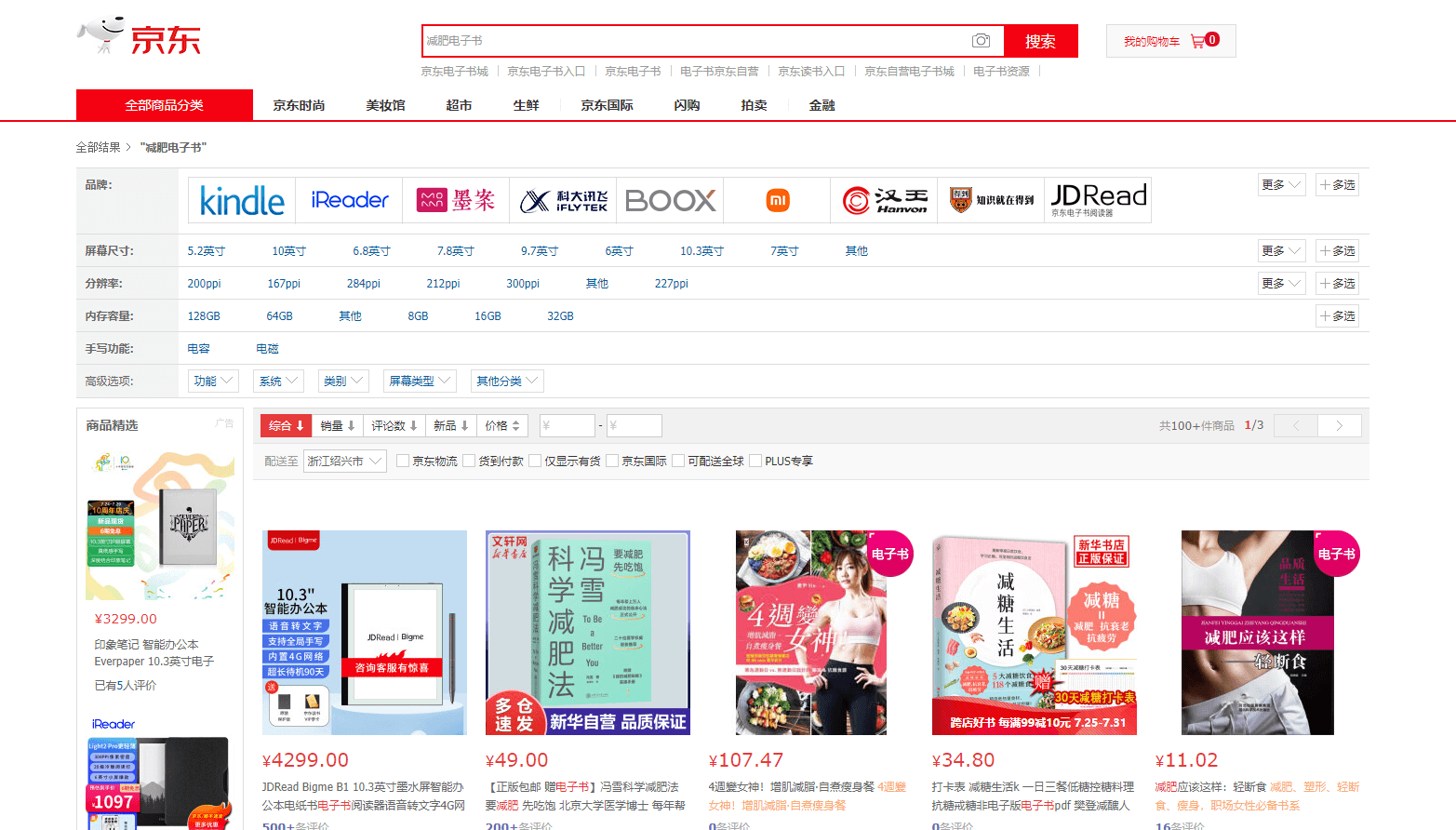Filter by 64GB memory capacity
Image resolution: width=1456 pixels, height=830 pixels.
(279, 316)
